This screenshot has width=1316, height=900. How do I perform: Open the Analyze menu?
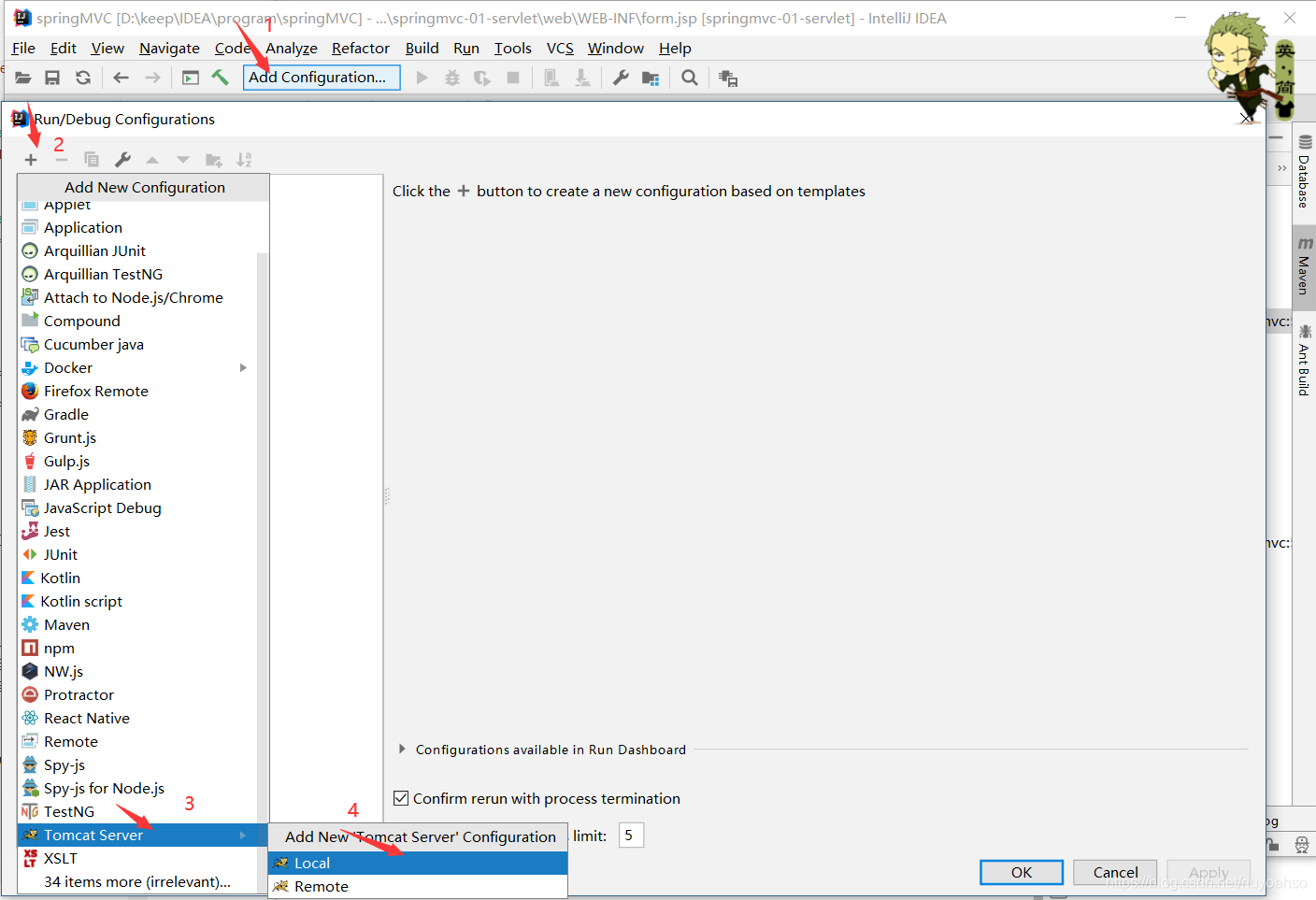pos(291,48)
